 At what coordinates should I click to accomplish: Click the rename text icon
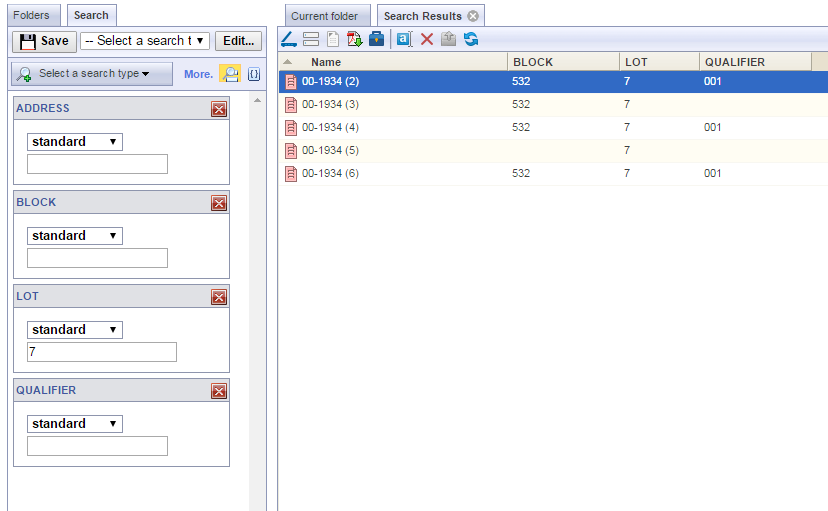click(404, 39)
